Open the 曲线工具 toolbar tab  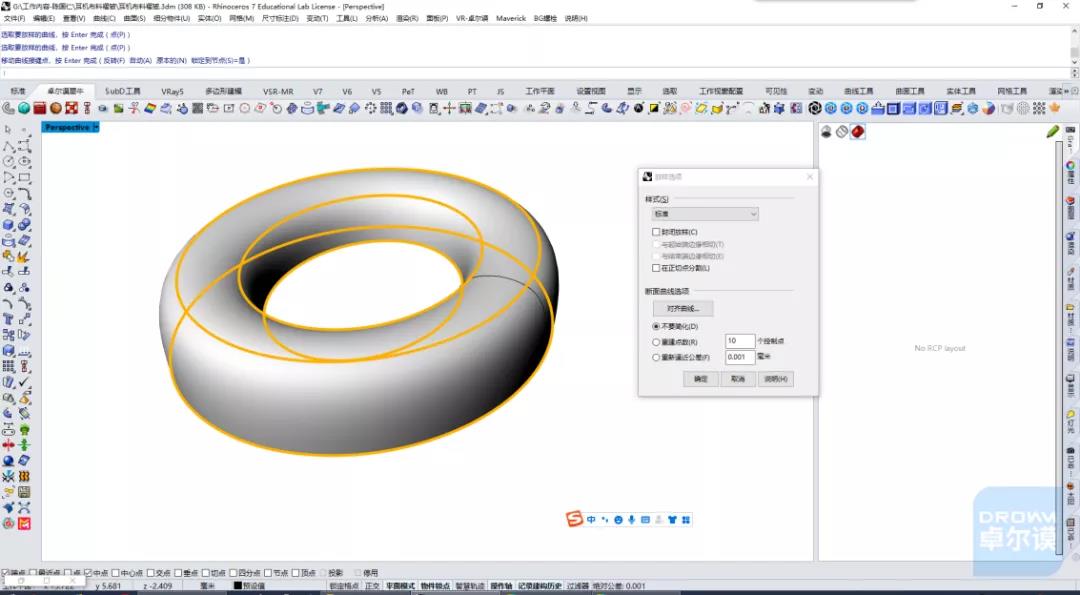pyautogui.click(x=858, y=91)
